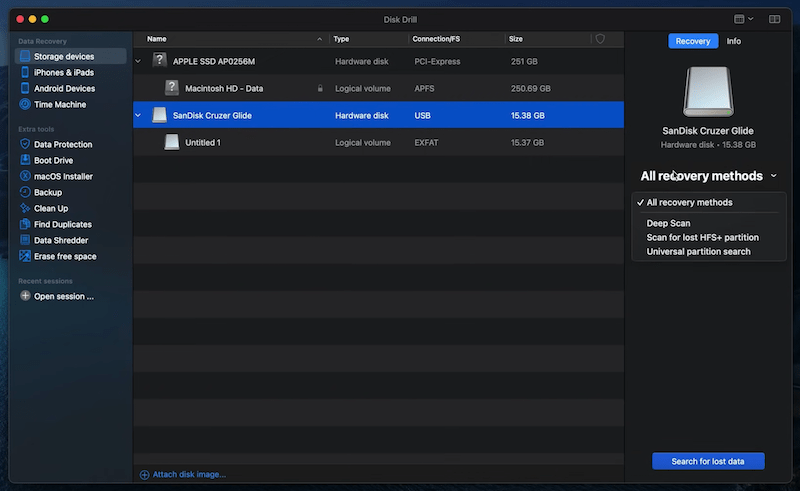Collapse the SanDisk Cruzer Glide row
The width and height of the screenshot is (800, 491).
[x=139, y=115]
